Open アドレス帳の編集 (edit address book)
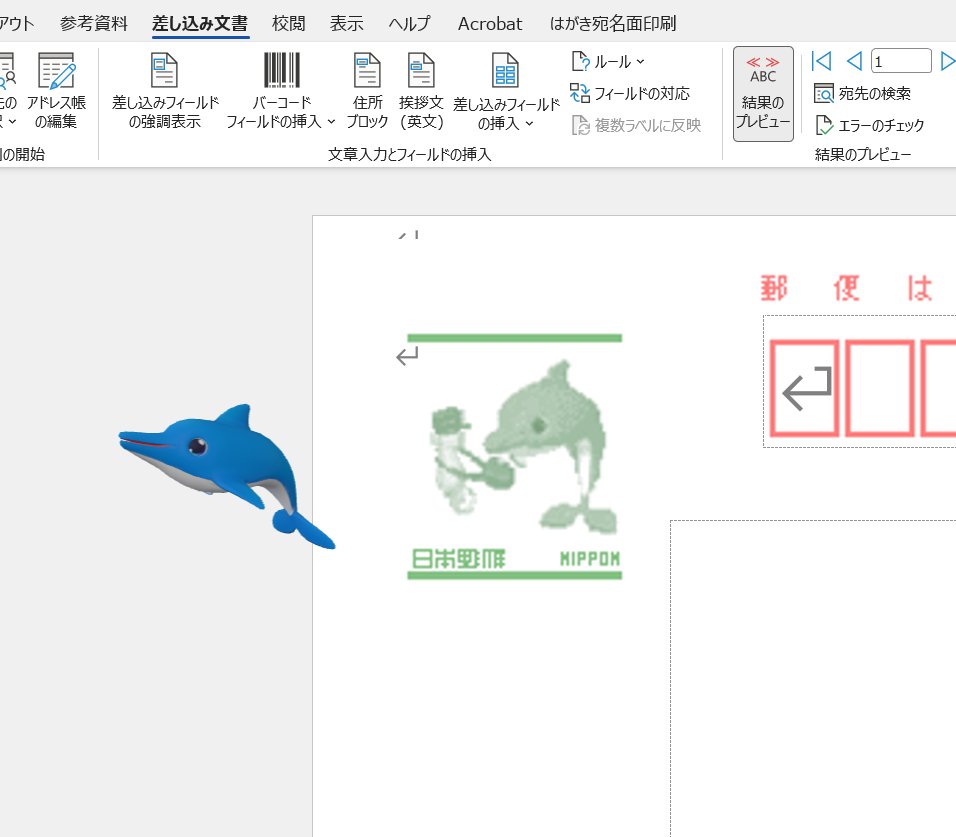Image resolution: width=956 pixels, height=837 pixels. (56, 90)
